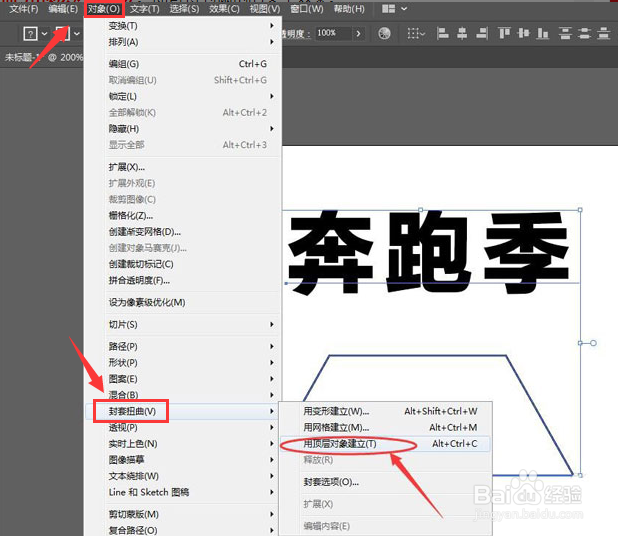
Task: Expand the 变换(T) submenu
Action: point(183,26)
